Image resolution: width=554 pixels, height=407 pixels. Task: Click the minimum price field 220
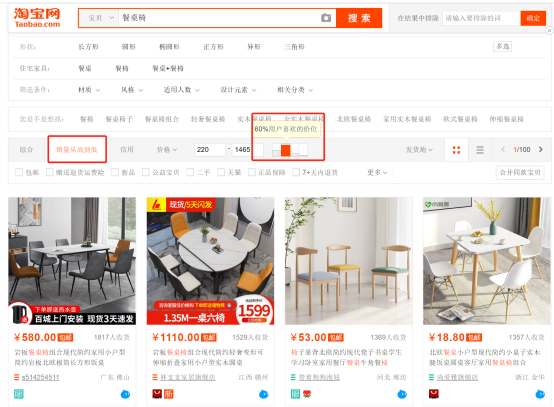[x=210, y=150]
